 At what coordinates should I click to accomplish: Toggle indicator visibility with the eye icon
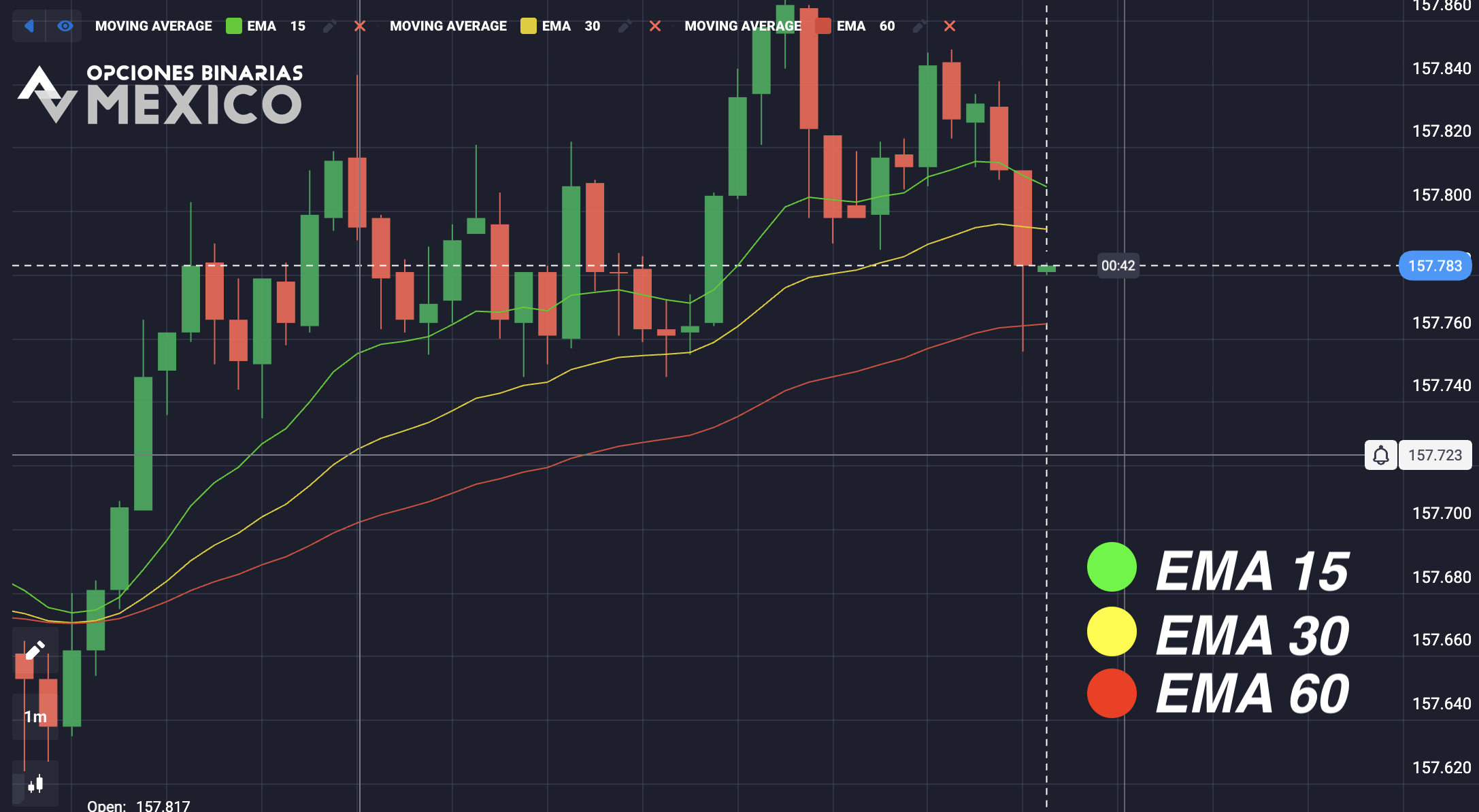click(x=65, y=26)
